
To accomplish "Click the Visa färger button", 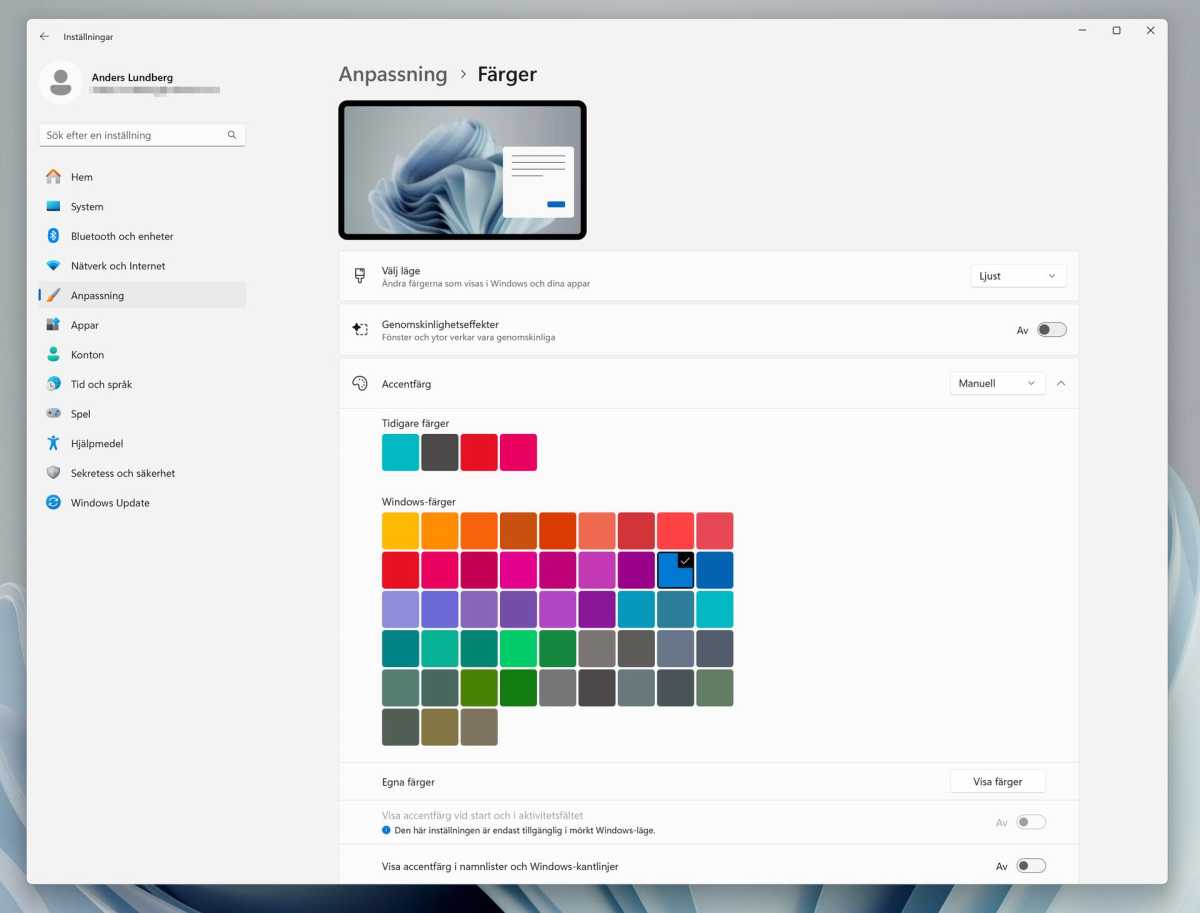I will point(997,782).
